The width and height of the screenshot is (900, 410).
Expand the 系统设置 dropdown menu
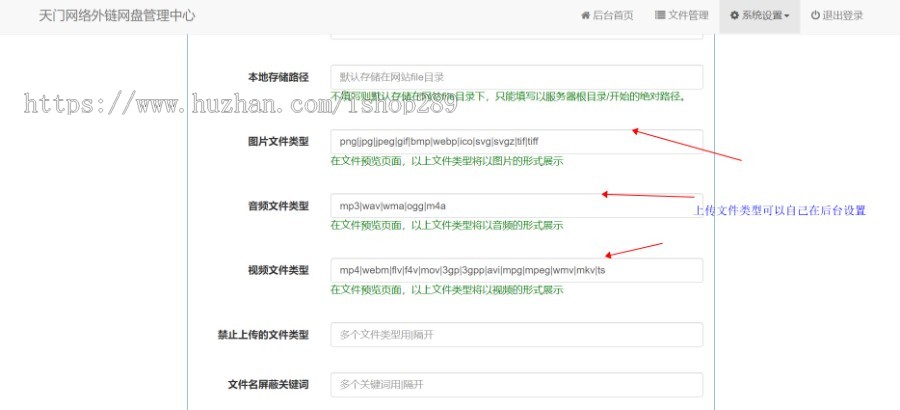tap(759, 16)
